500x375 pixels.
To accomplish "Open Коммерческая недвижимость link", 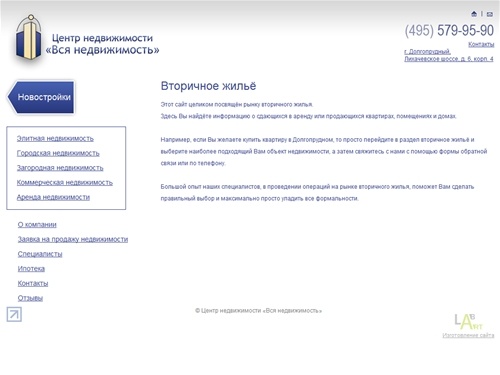I will [x=65, y=182].
